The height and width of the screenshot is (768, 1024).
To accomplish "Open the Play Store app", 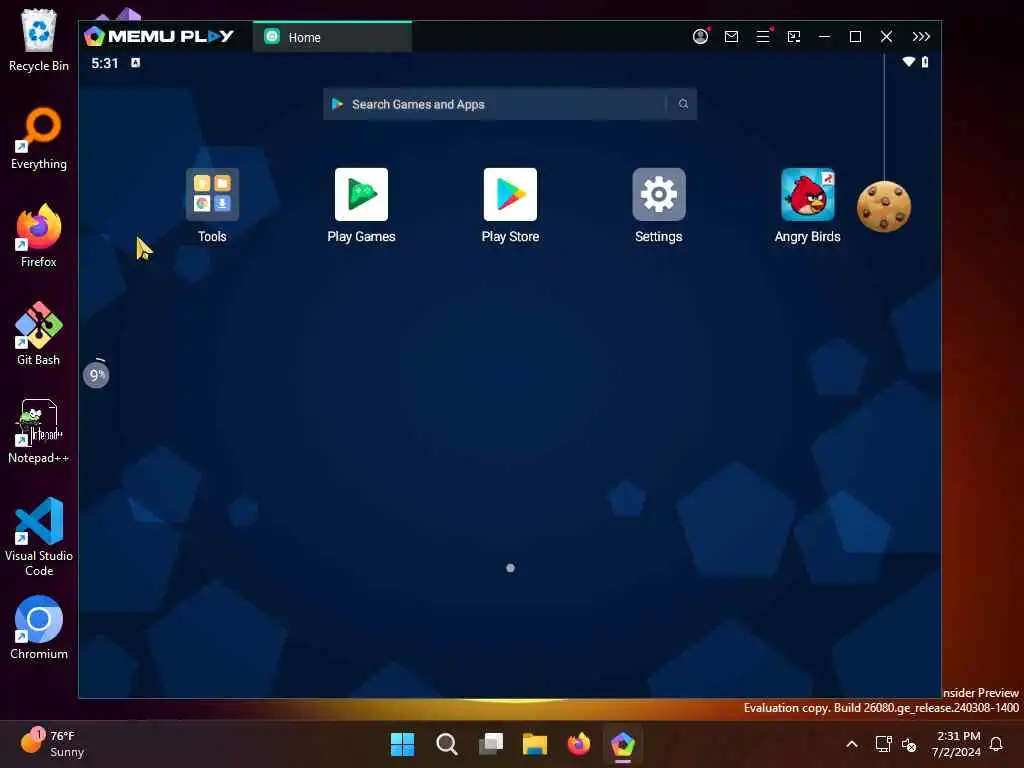I will coord(510,195).
